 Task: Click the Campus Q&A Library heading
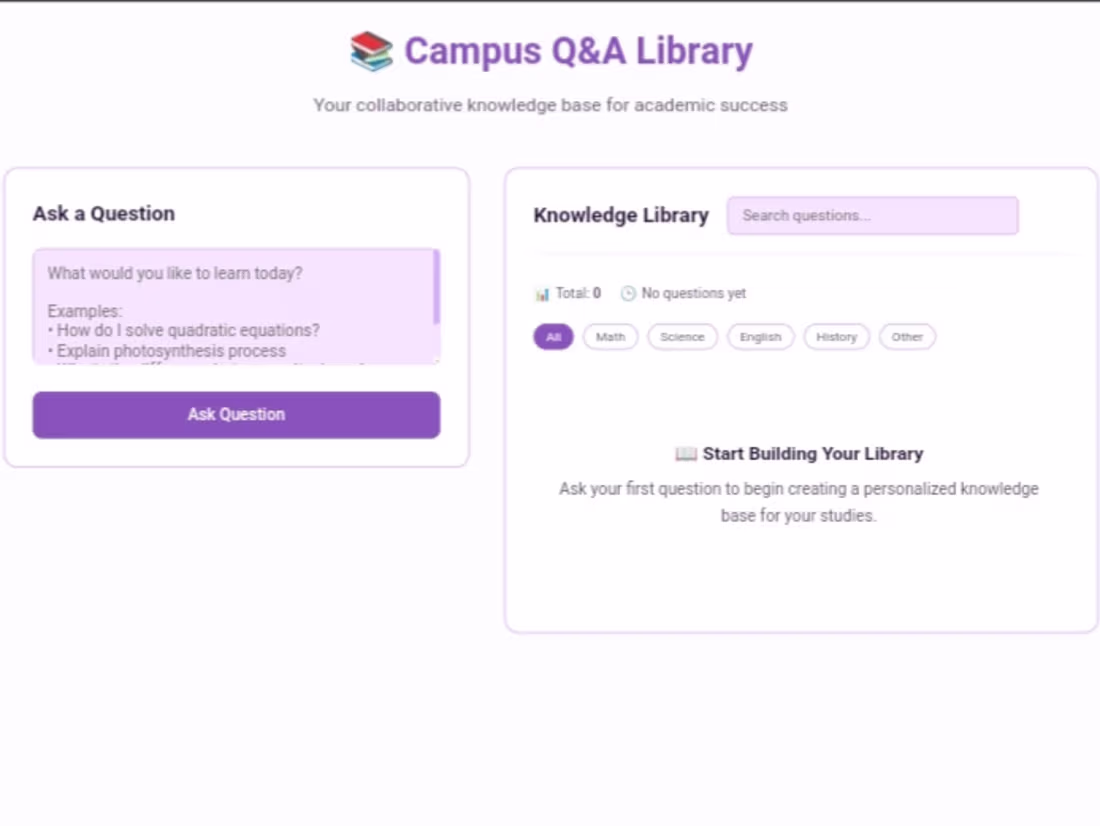[576, 51]
